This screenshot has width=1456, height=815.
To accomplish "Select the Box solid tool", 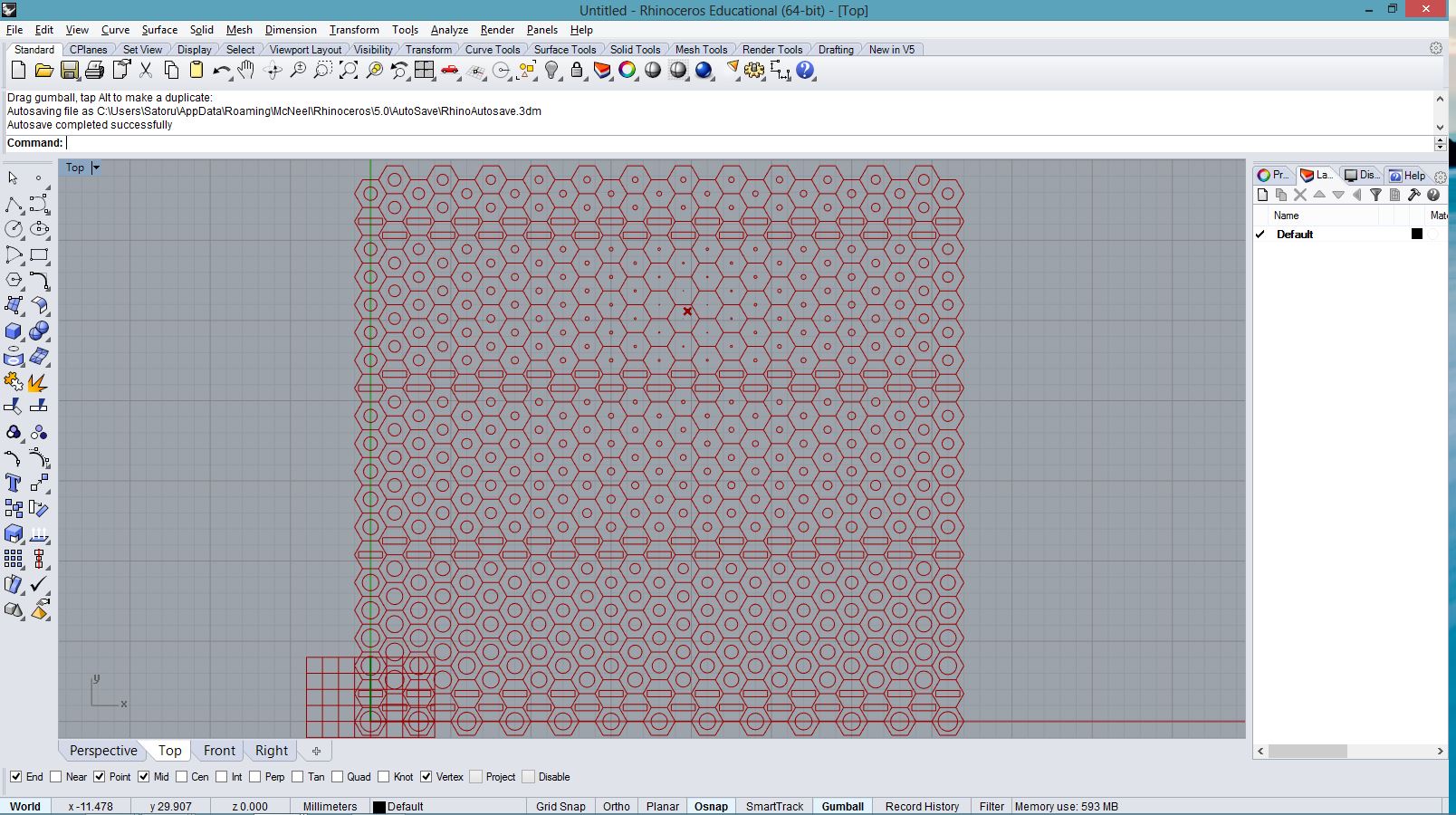I will pos(14,331).
